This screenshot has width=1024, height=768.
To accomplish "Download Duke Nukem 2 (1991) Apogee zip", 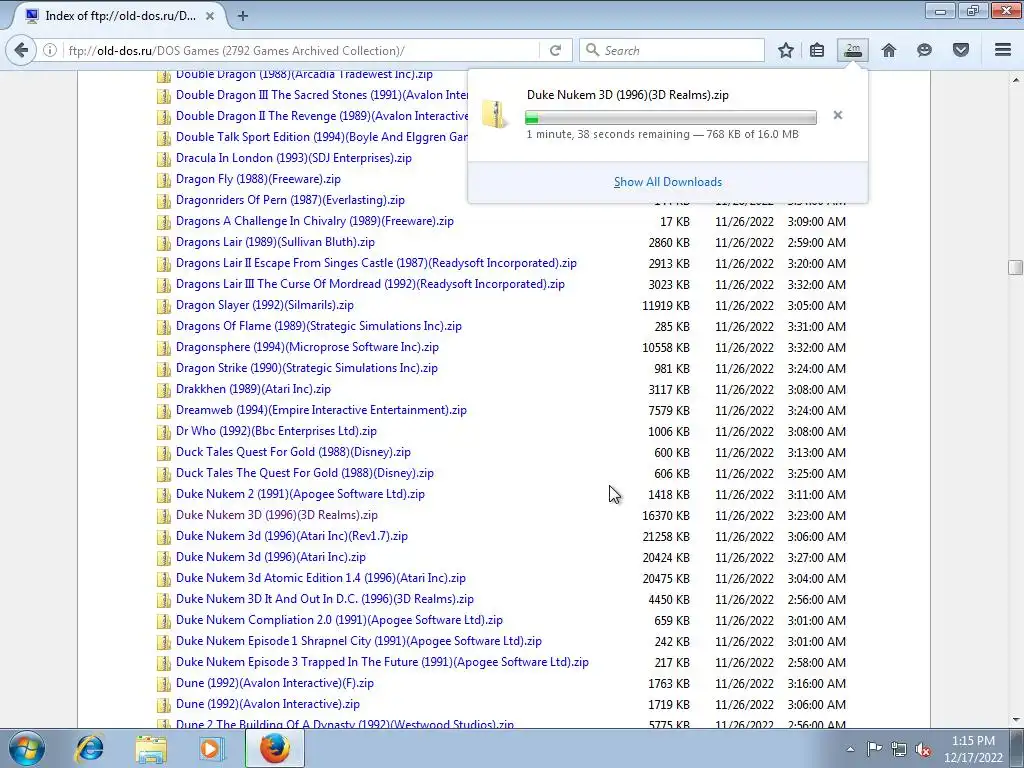I will [x=300, y=494].
